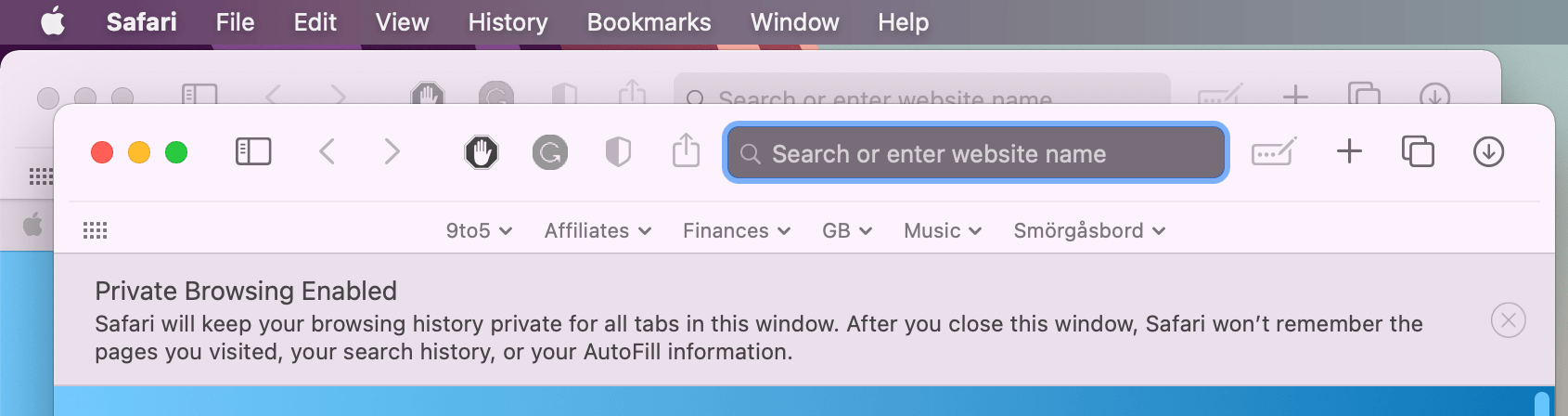Screen dimensions: 1568x416
Task: Show the favorites grid in bookmarks bar
Action: click(x=96, y=230)
